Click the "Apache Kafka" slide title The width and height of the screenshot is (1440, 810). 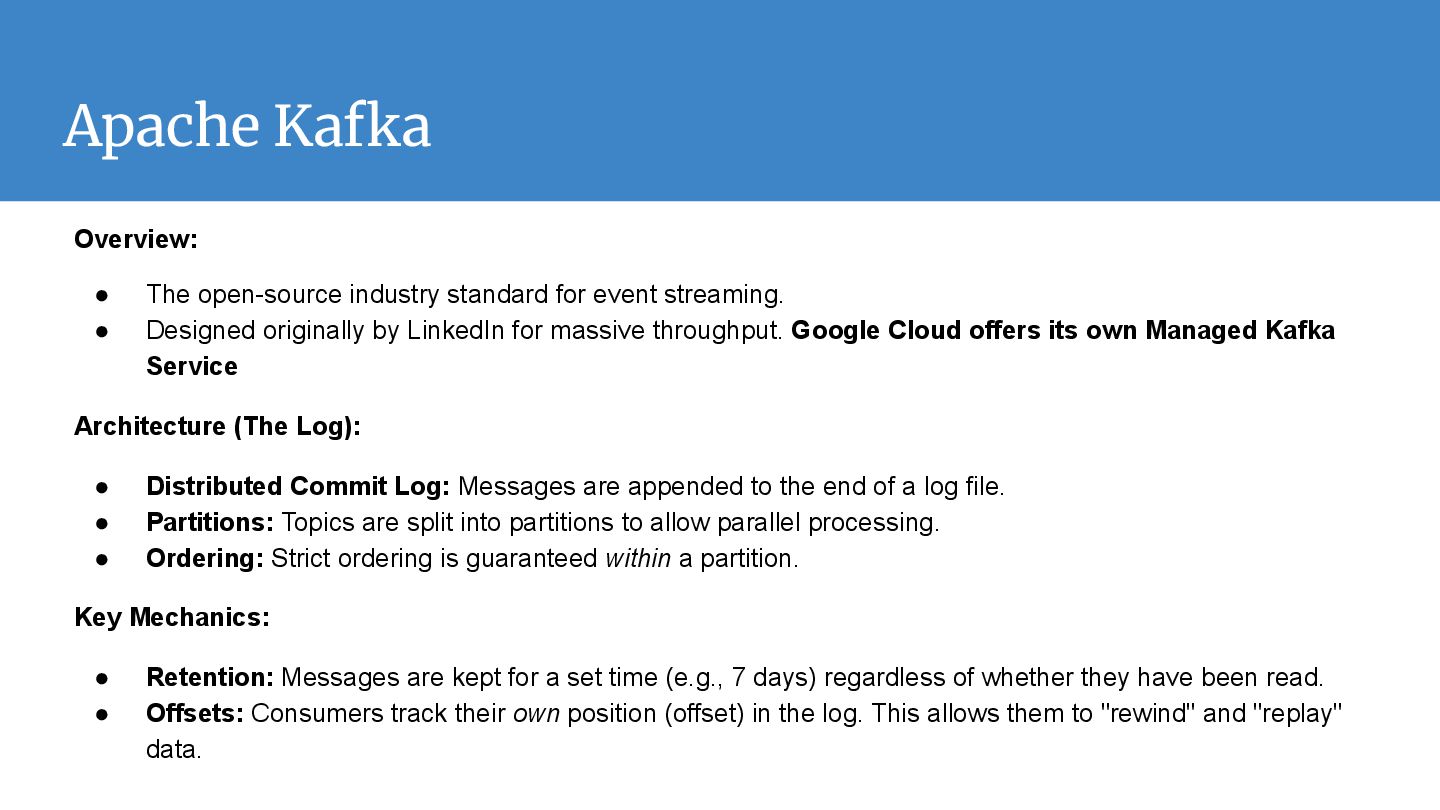247,127
